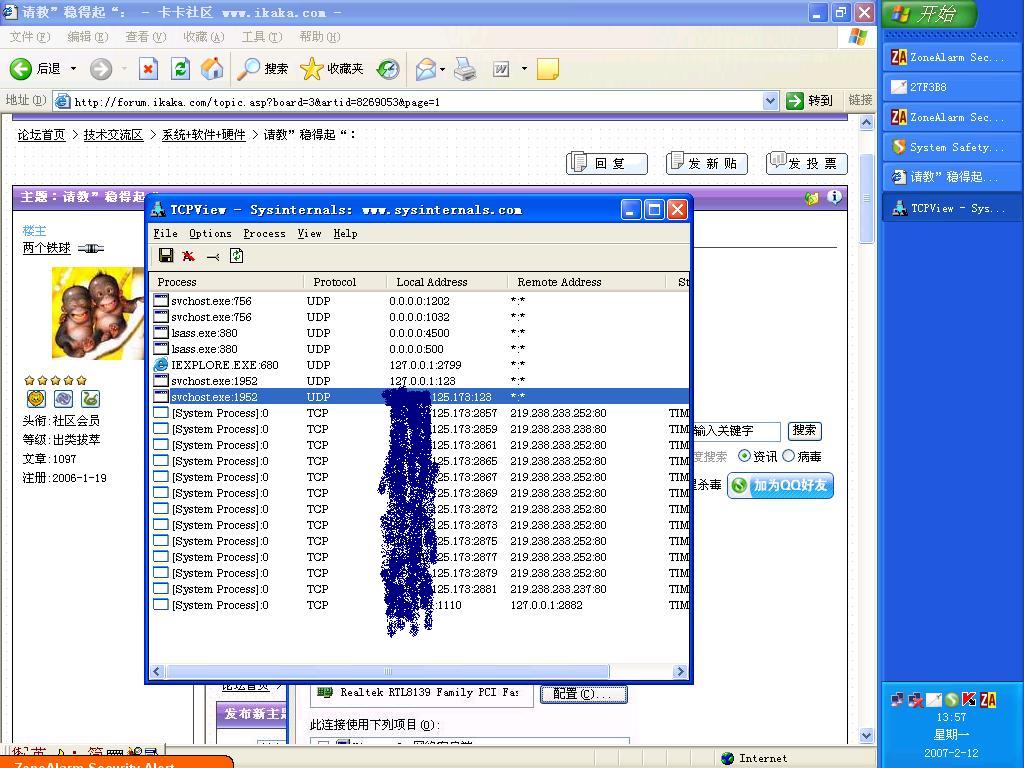Click the IE Favorites star icon
1024x768 pixels.
pos(312,69)
